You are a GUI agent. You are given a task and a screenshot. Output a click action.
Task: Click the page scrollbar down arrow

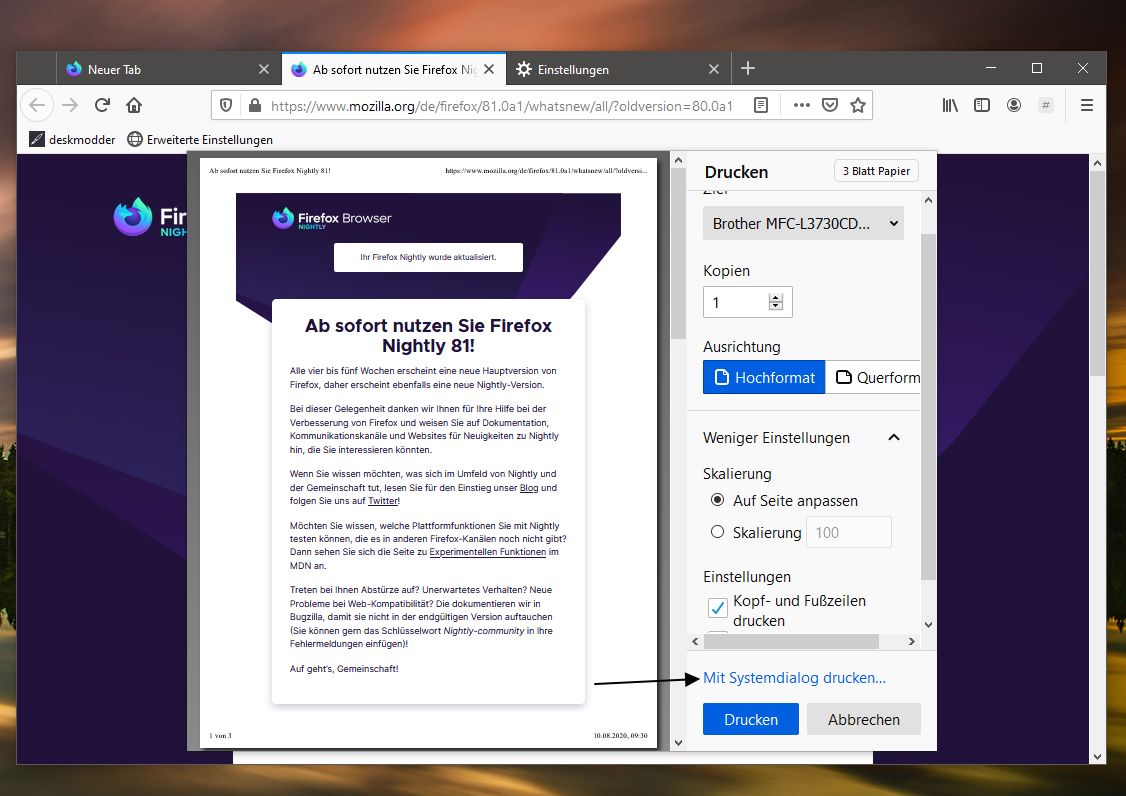[x=1097, y=756]
